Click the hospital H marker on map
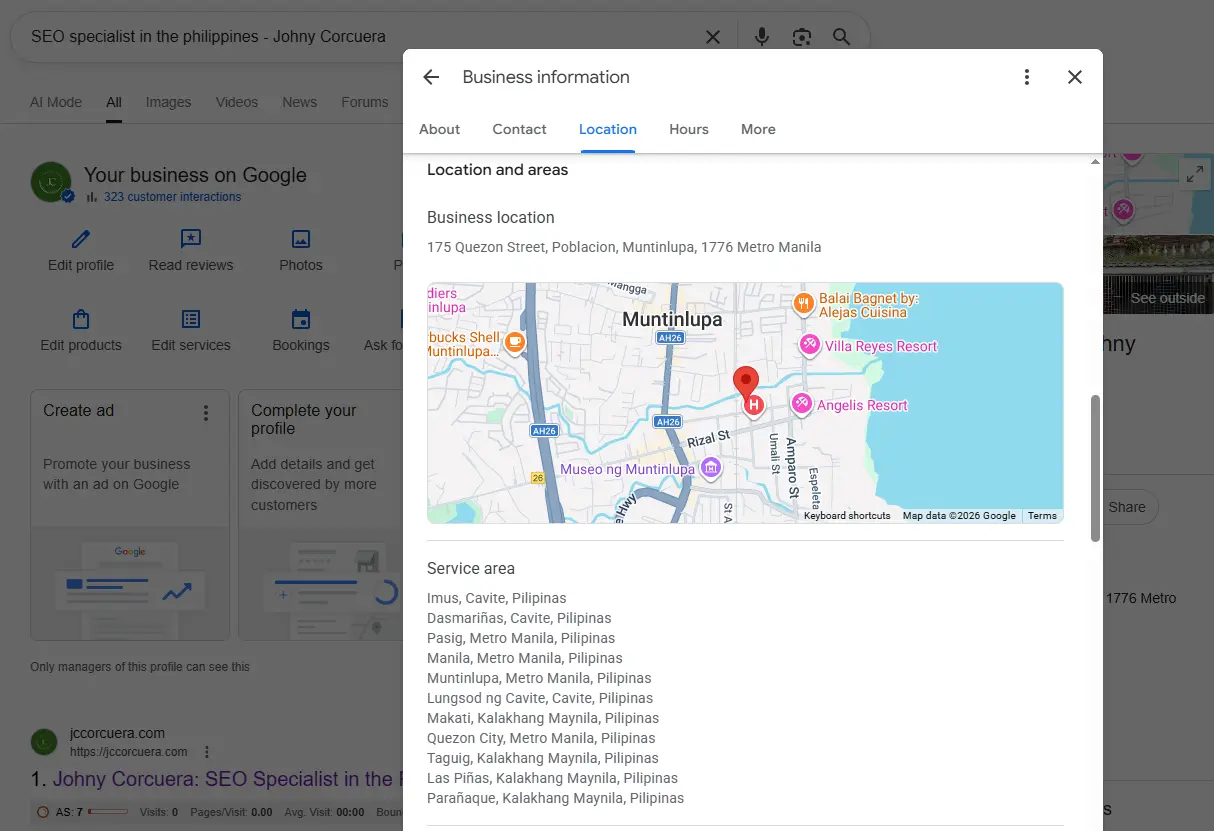The height and width of the screenshot is (831, 1214). pyautogui.click(x=754, y=405)
